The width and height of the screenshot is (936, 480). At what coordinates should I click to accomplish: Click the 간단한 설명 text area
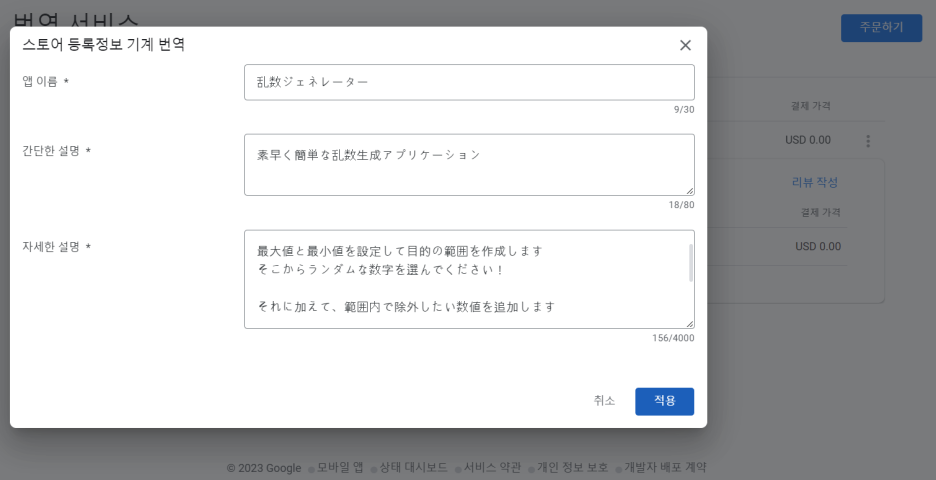tap(469, 165)
